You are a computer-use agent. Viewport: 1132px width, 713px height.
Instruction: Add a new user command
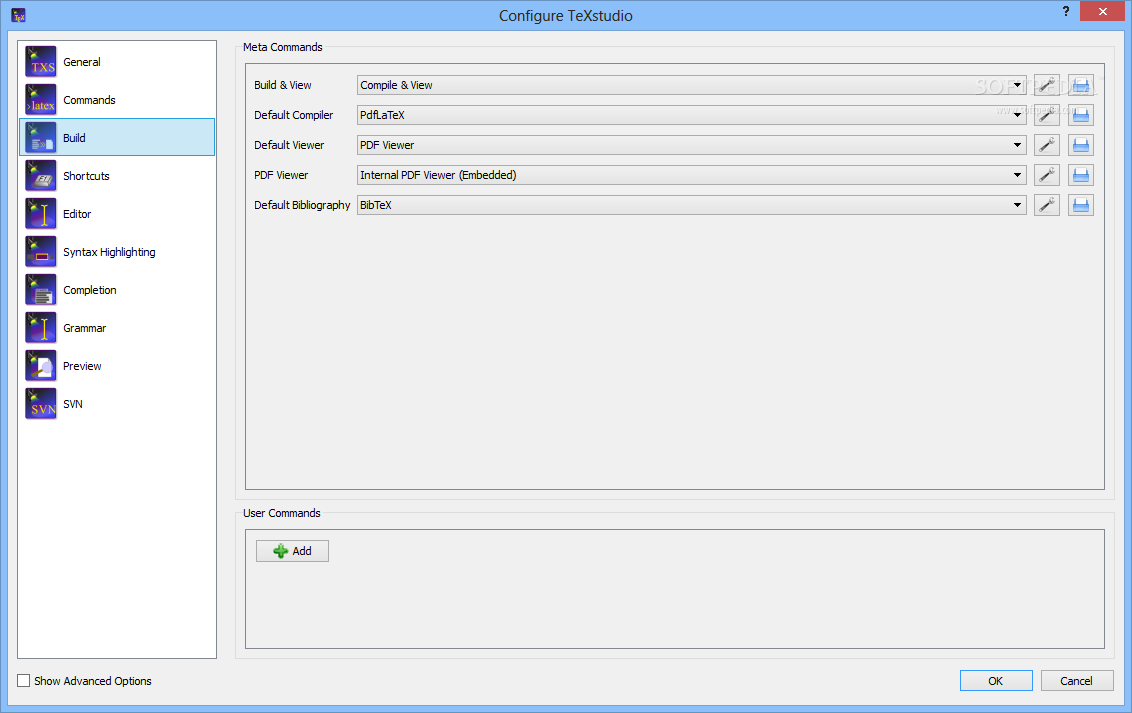tap(292, 551)
